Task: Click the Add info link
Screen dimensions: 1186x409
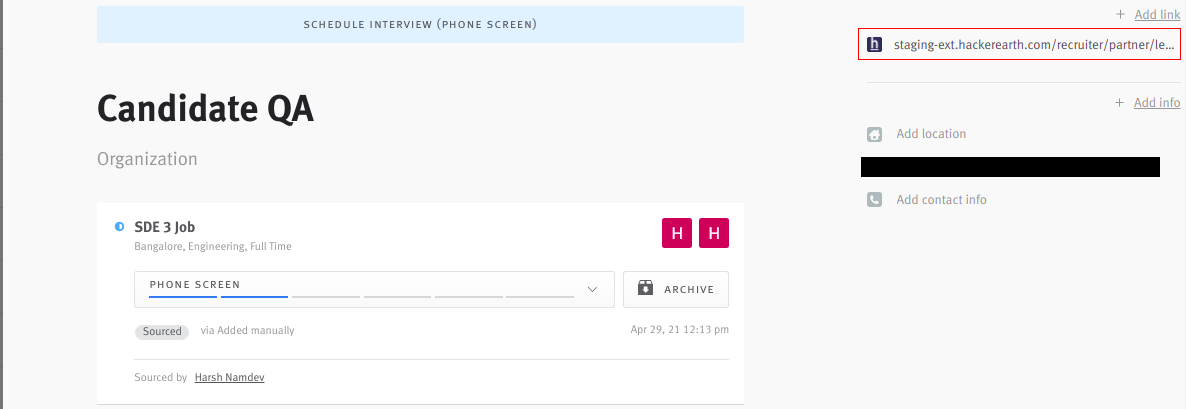Action: click(1157, 103)
